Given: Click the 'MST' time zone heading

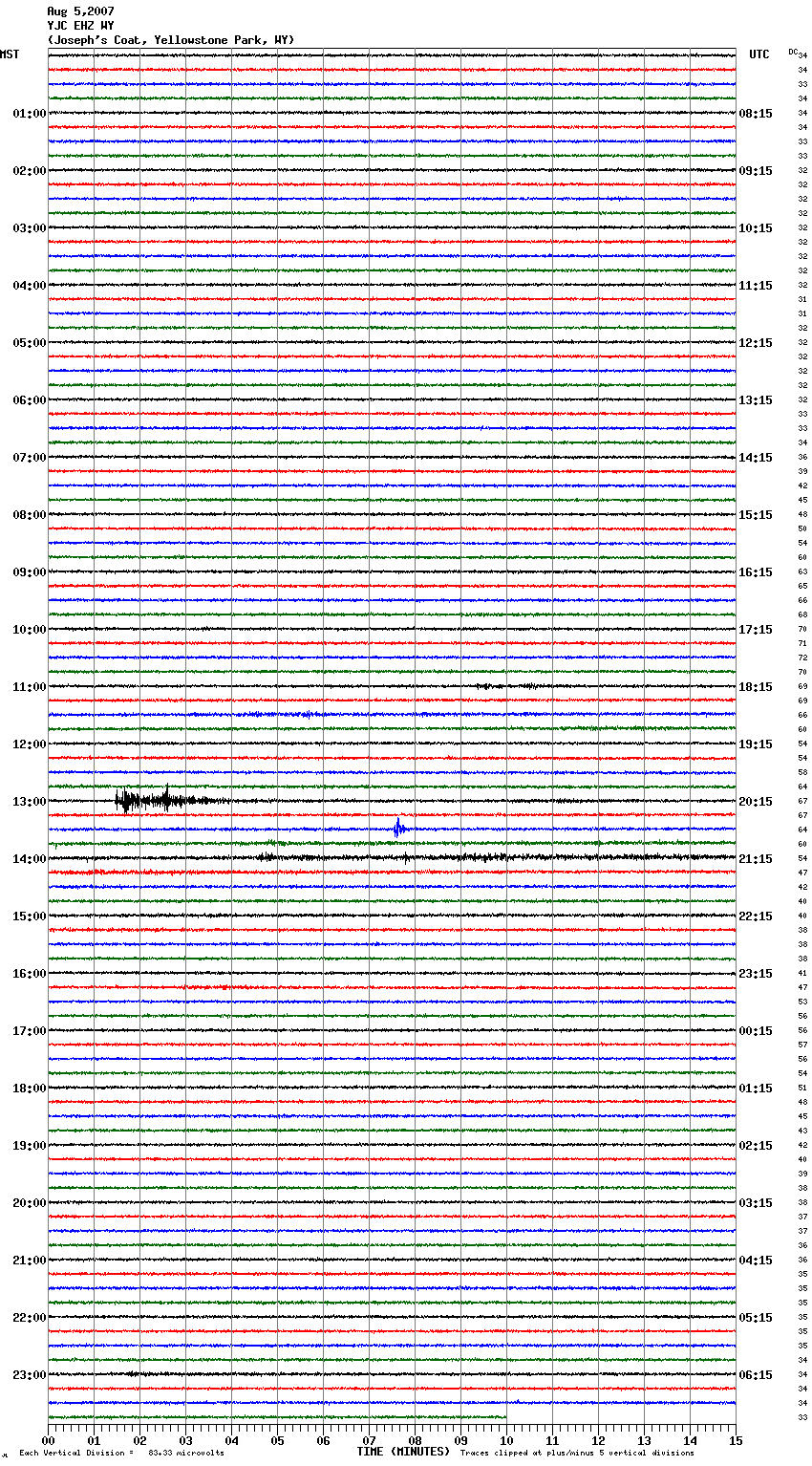Looking at the screenshot, I should 10,54.
